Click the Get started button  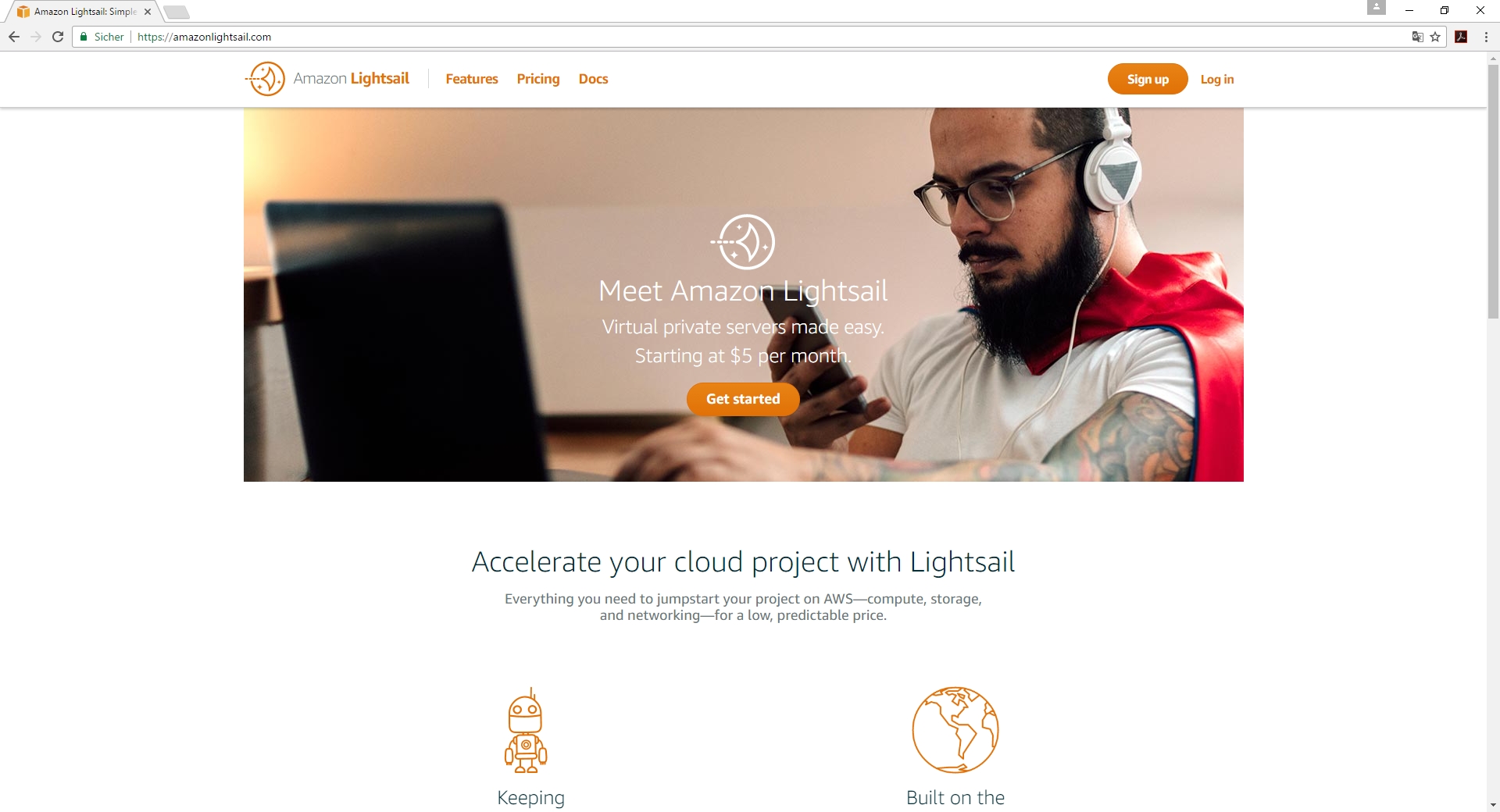point(743,399)
